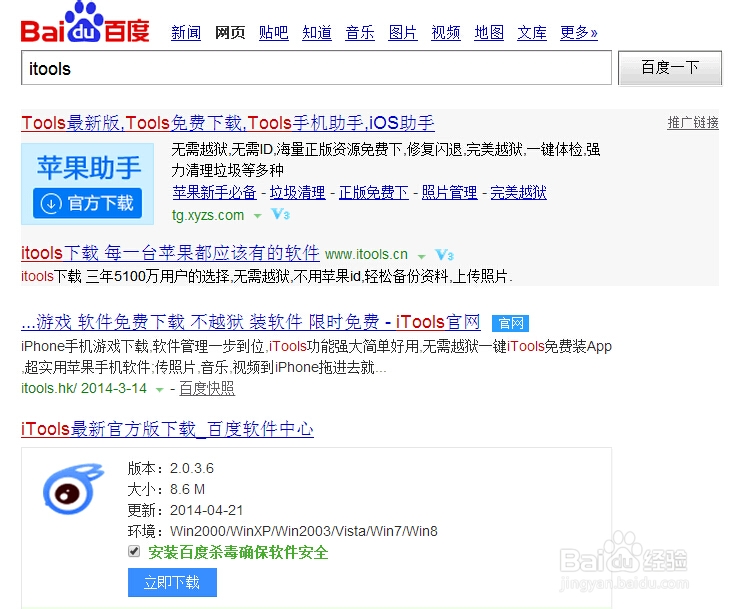Open 百度快照 cached page link

[x=207, y=388]
